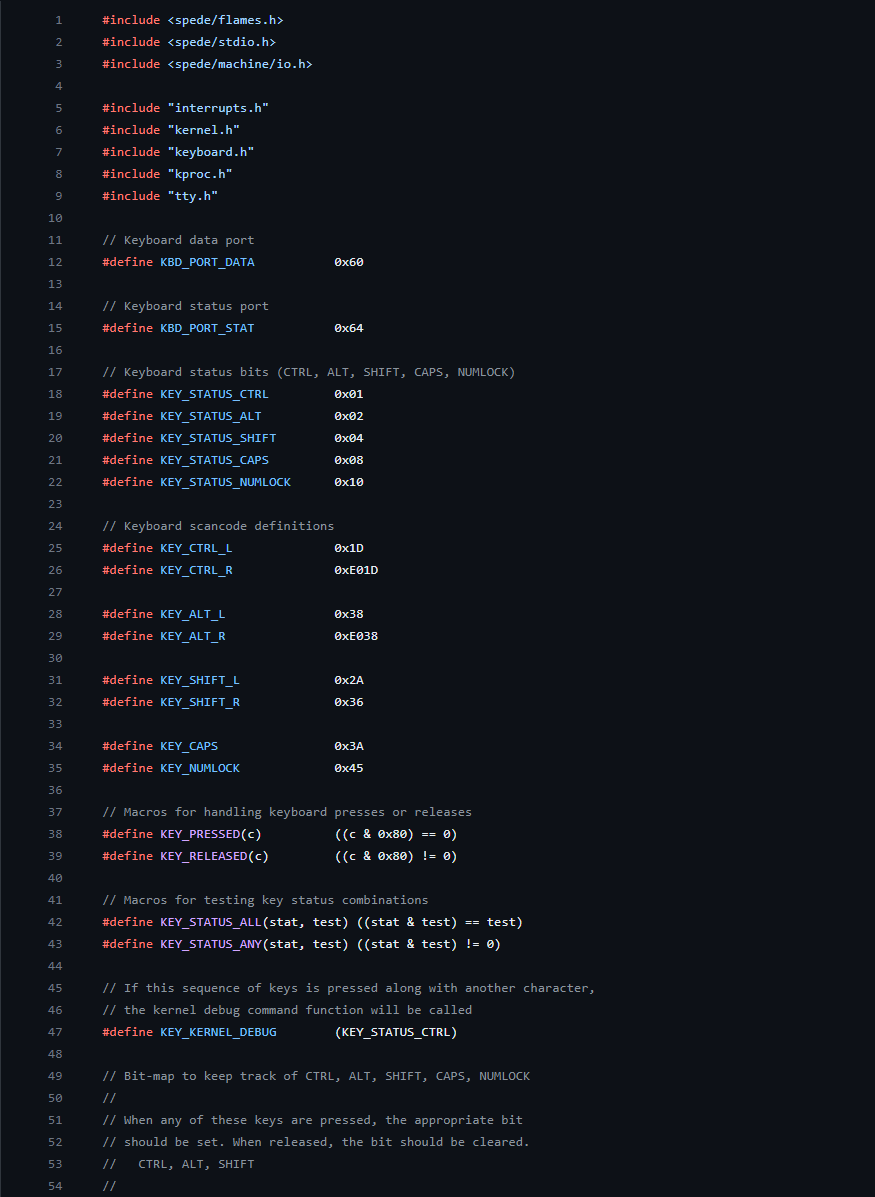
Task: Click the comment about keyboard status bits
Action: pos(308,371)
